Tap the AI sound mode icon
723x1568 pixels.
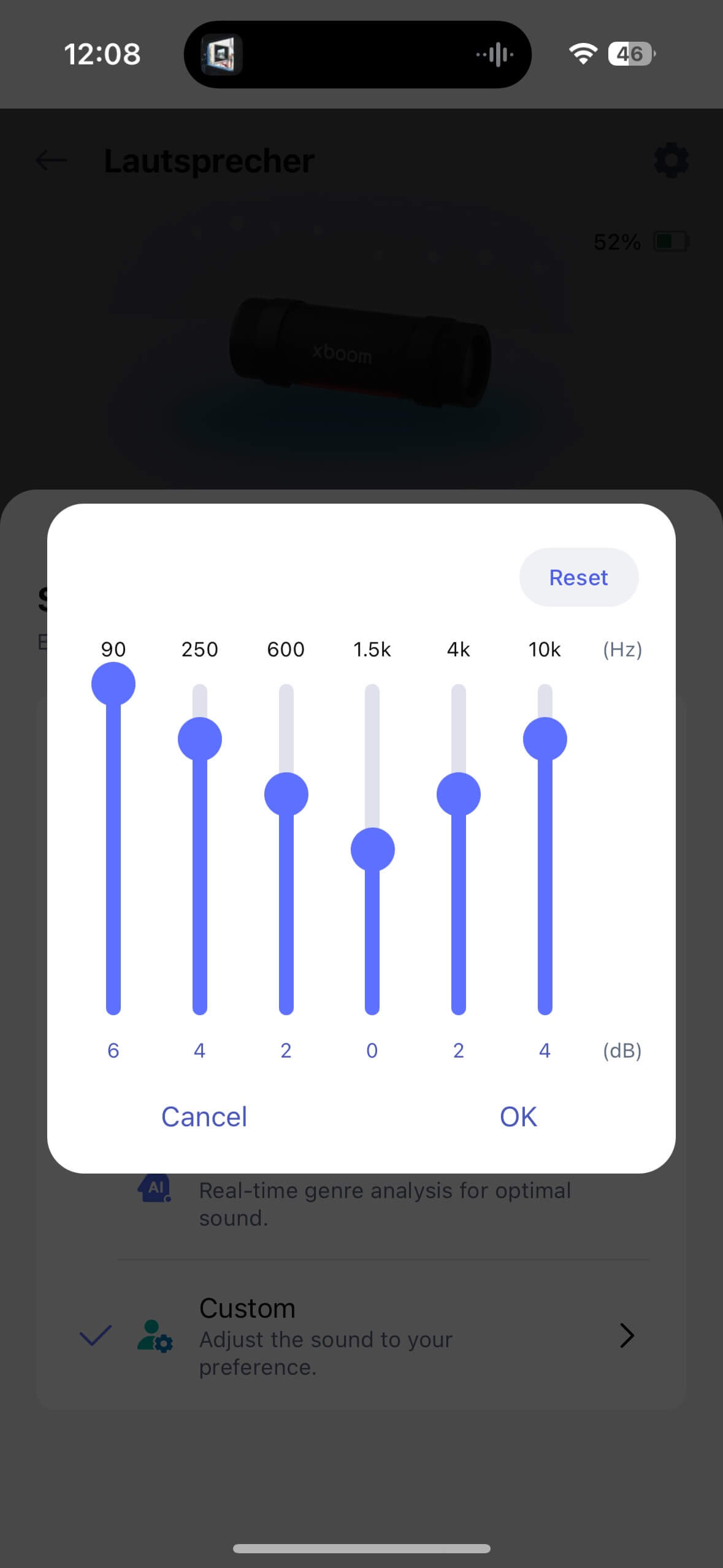(154, 1188)
